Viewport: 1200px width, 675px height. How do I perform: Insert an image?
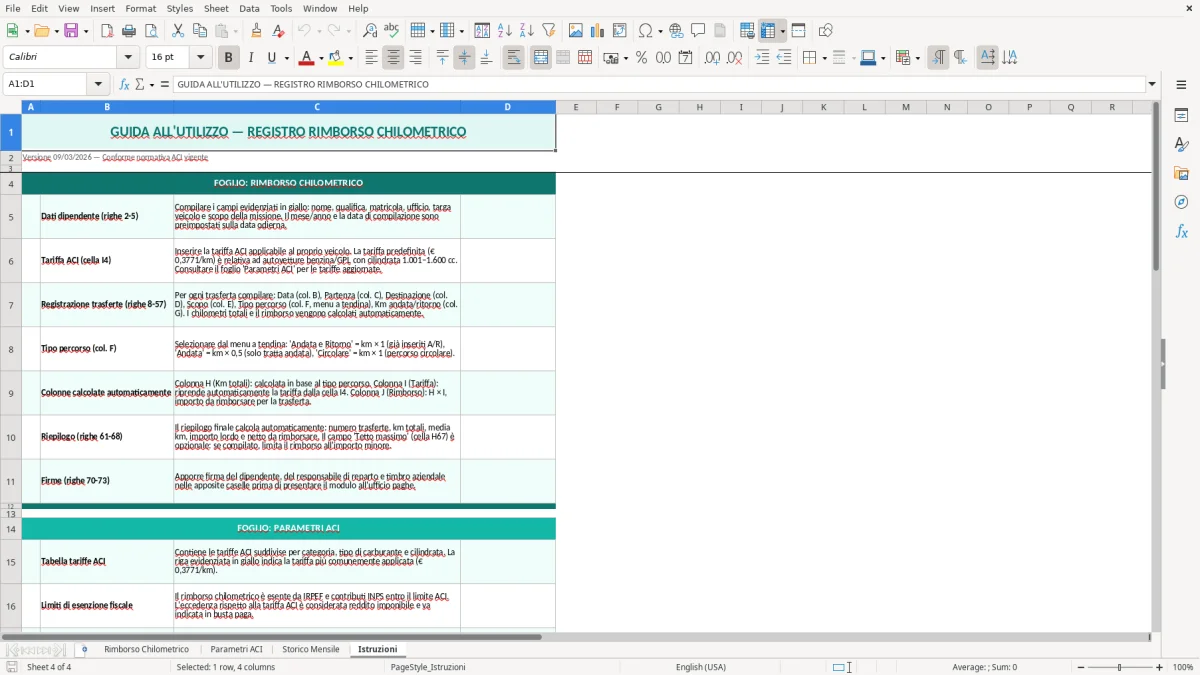click(576, 31)
